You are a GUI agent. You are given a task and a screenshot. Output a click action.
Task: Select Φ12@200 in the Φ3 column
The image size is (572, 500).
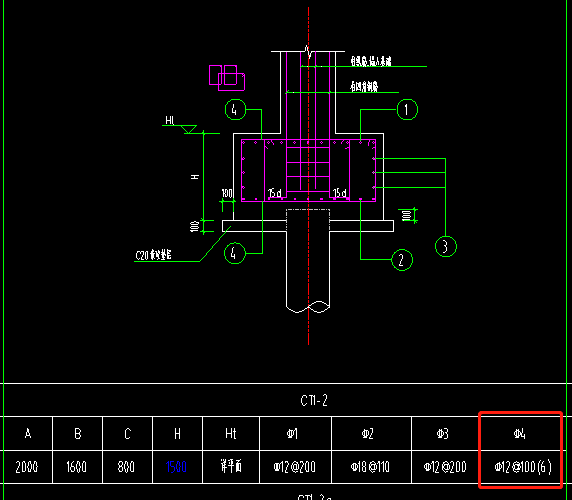click(x=445, y=467)
